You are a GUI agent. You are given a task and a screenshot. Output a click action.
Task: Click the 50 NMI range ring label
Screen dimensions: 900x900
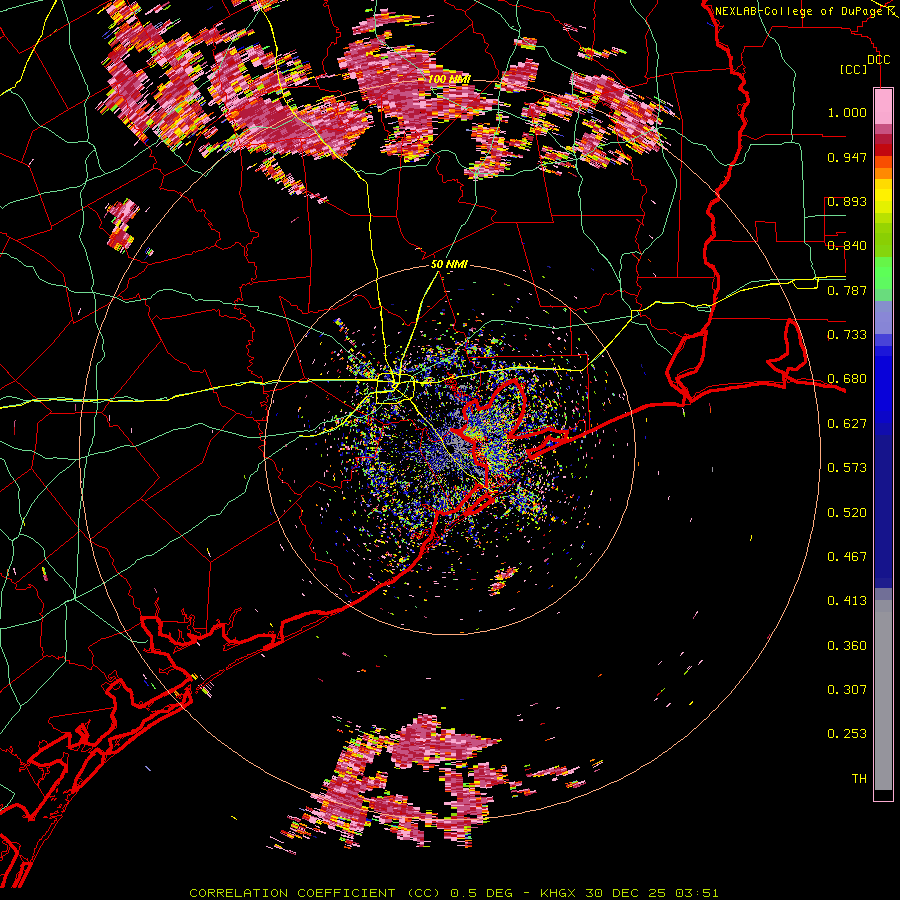point(449,264)
